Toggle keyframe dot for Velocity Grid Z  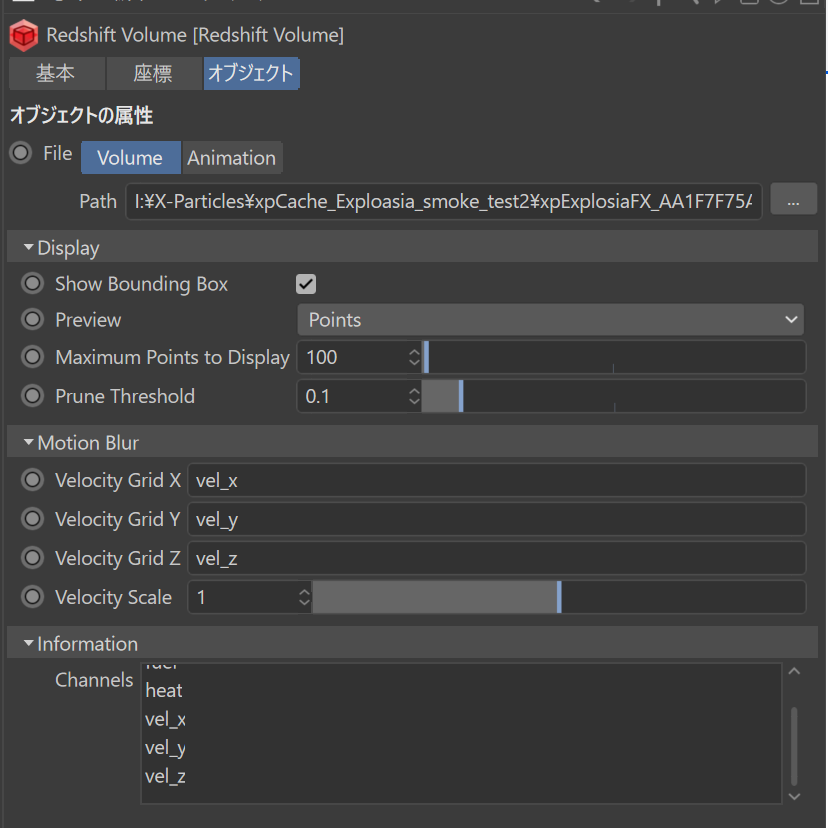click(32, 558)
